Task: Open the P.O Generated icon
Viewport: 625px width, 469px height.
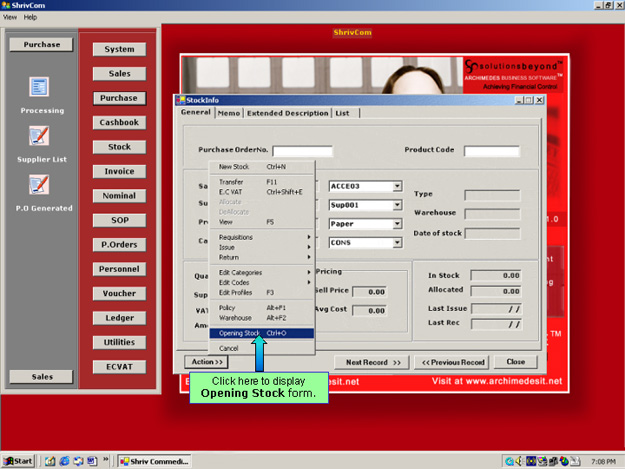Action: pos(40,185)
